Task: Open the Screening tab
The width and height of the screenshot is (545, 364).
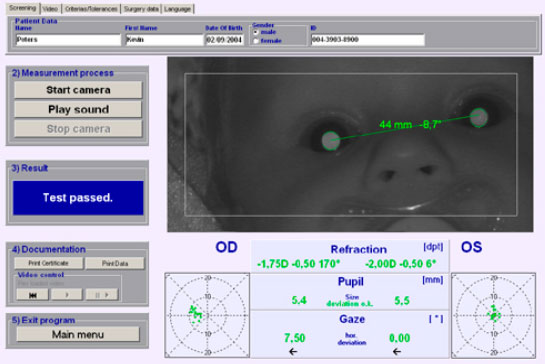Action: click(22, 8)
